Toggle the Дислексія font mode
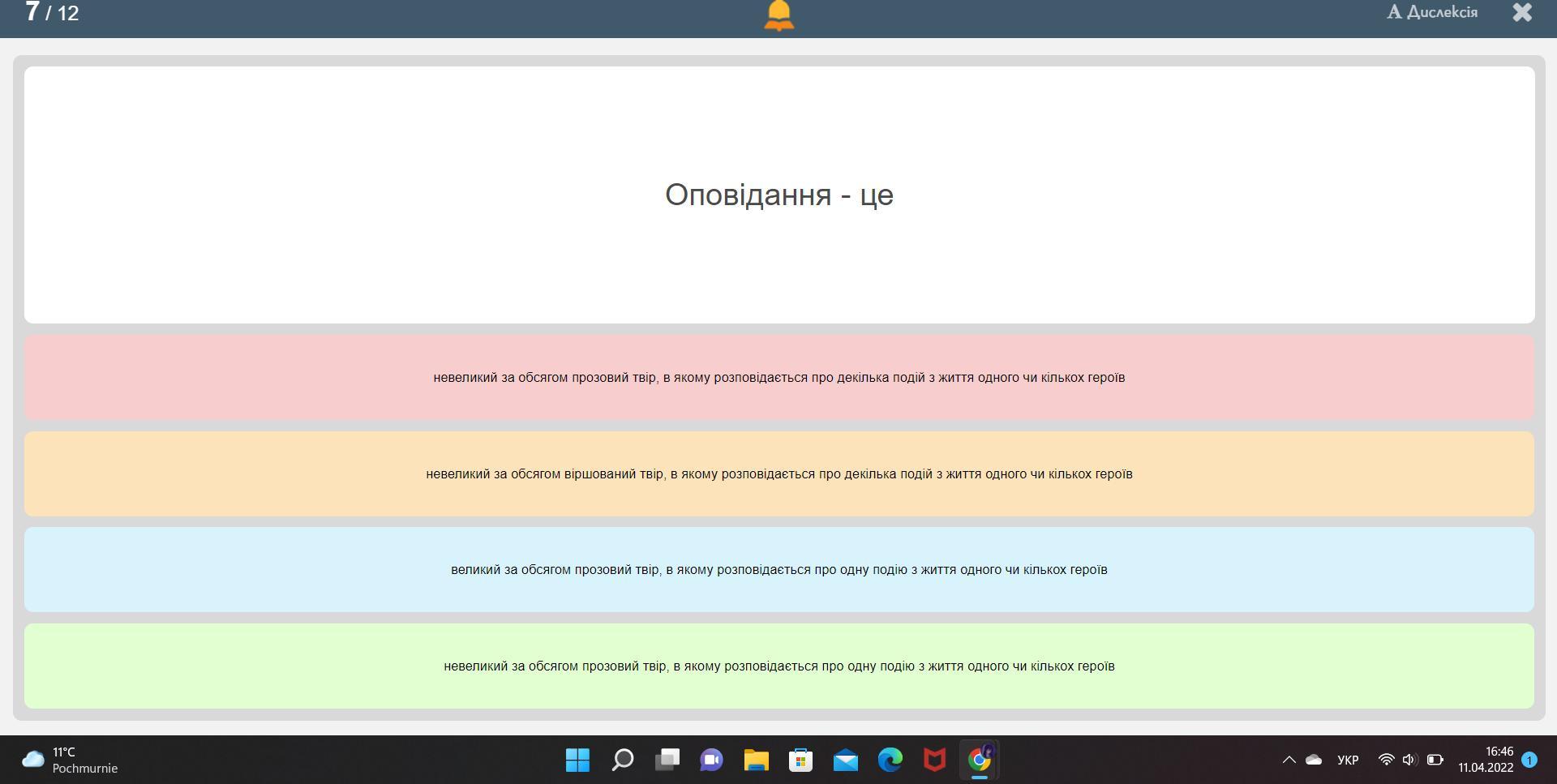 1432,12
